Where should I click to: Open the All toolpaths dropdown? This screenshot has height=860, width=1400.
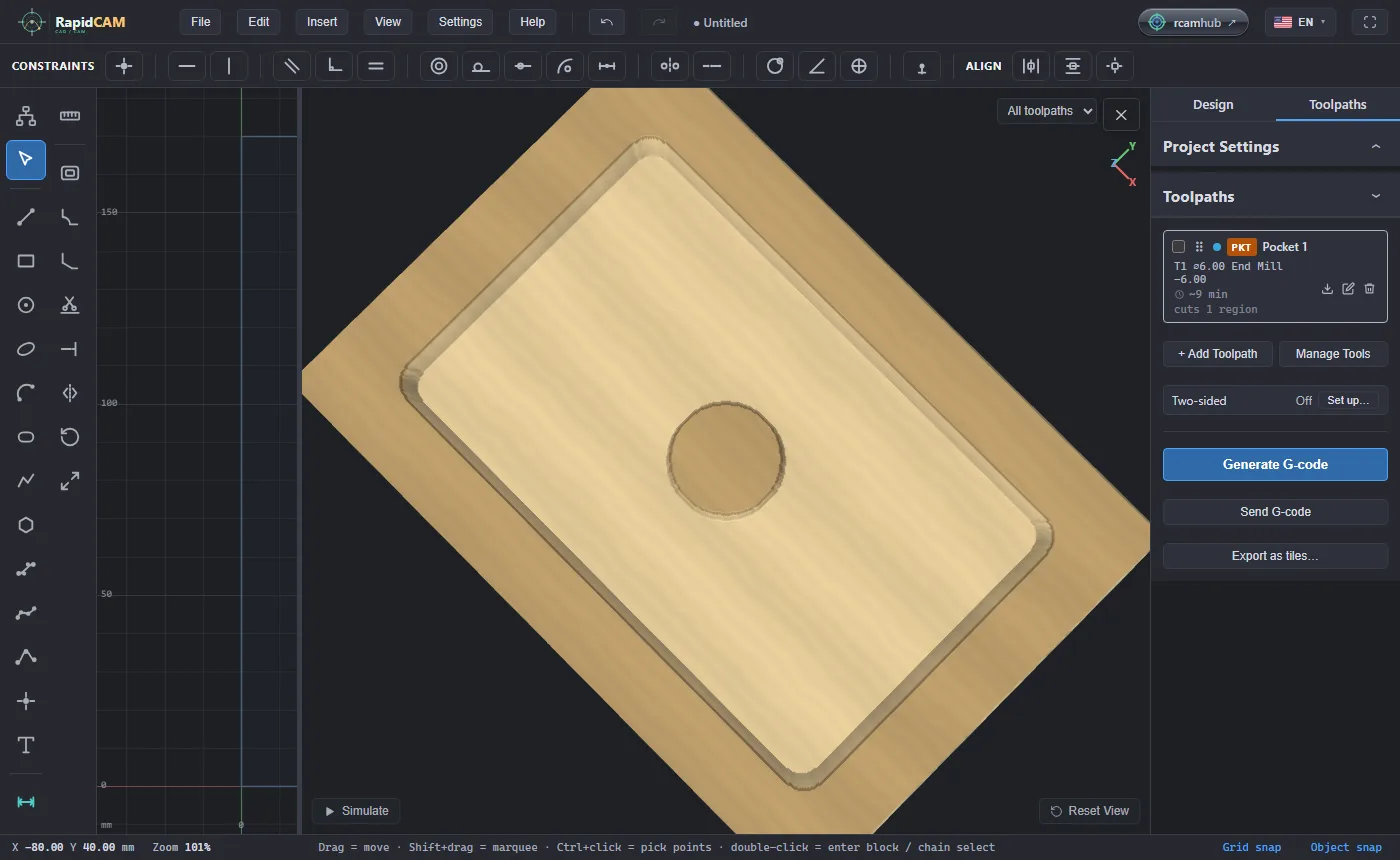tap(1047, 111)
